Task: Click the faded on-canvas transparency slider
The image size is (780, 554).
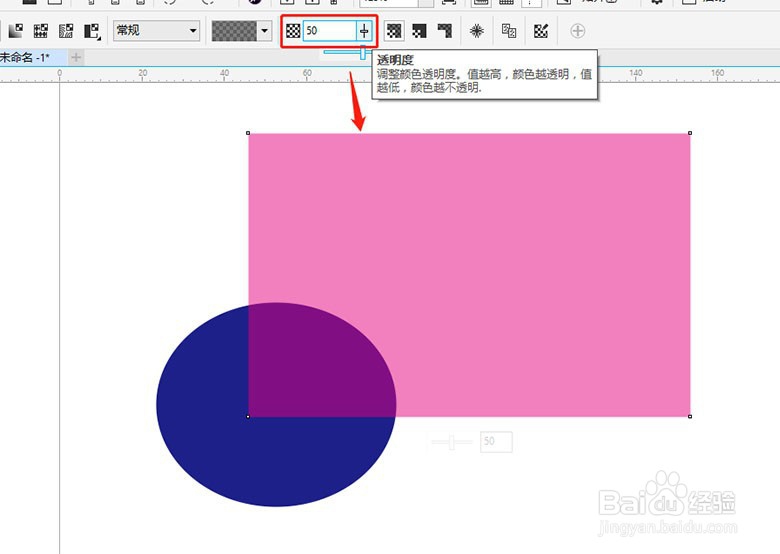Action: [452, 442]
